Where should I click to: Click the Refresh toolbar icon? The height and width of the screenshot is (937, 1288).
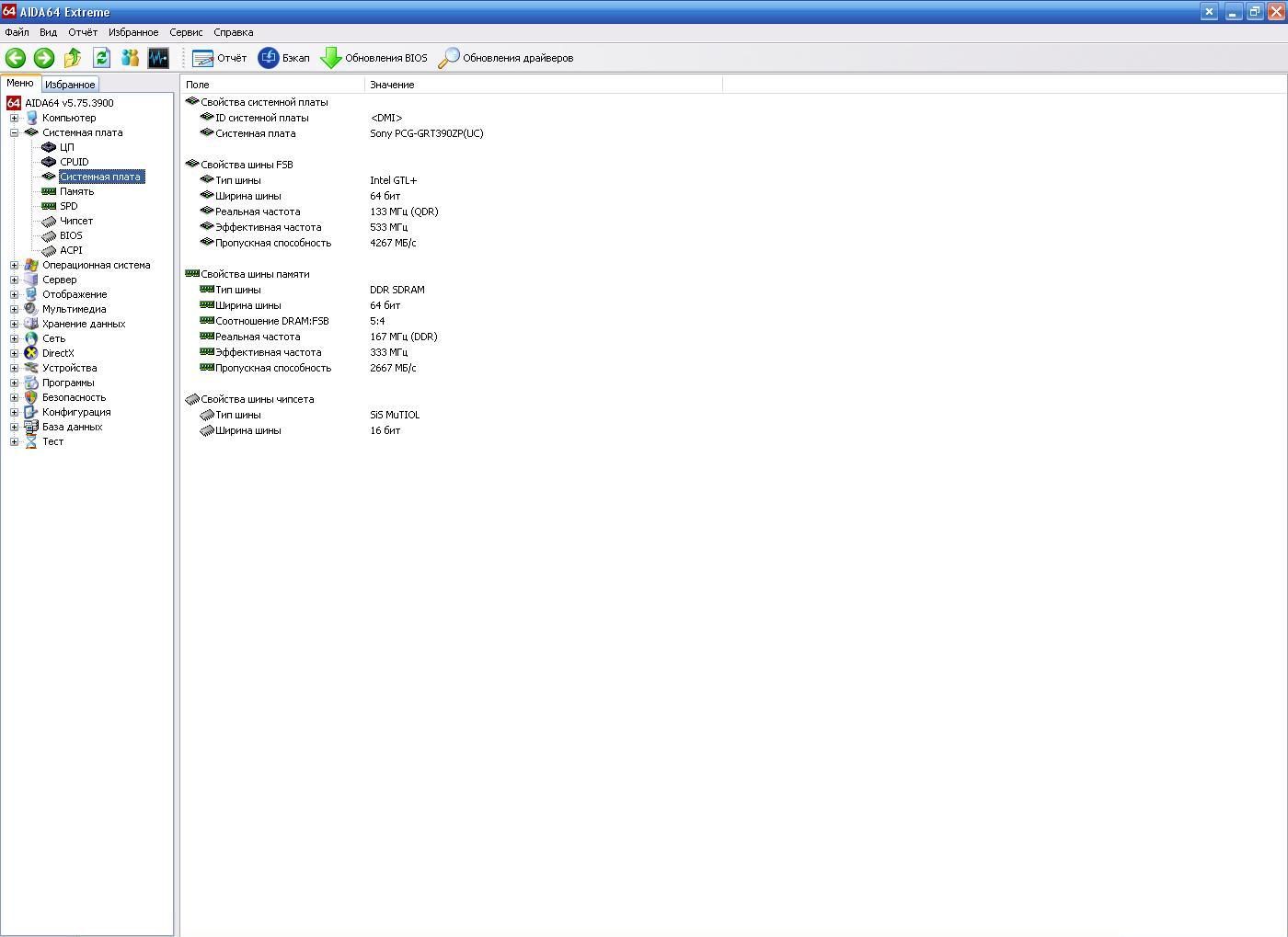click(x=101, y=58)
